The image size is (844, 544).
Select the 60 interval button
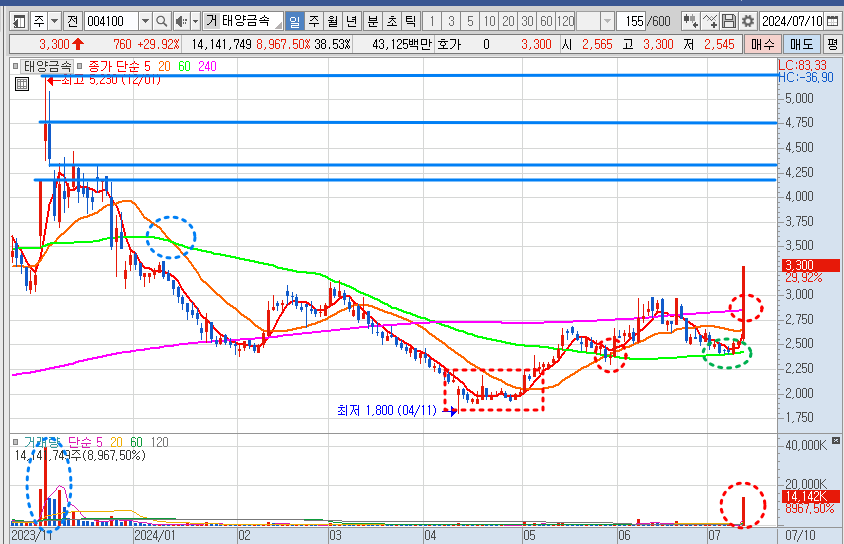[x=546, y=22]
